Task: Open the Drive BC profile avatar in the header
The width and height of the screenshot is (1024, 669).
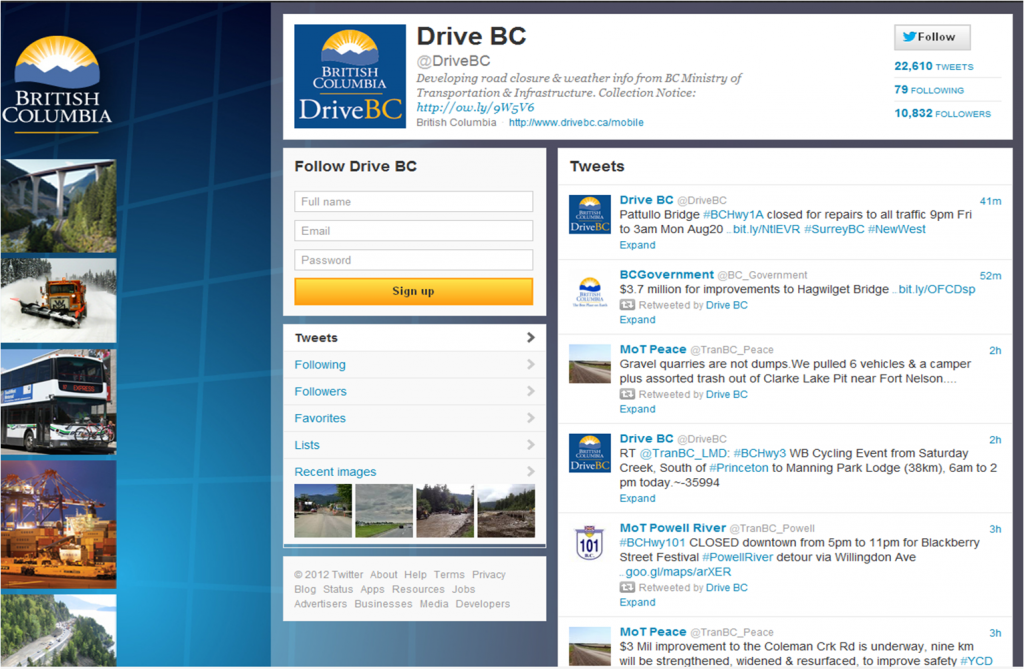Action: (x=348, y=76)
